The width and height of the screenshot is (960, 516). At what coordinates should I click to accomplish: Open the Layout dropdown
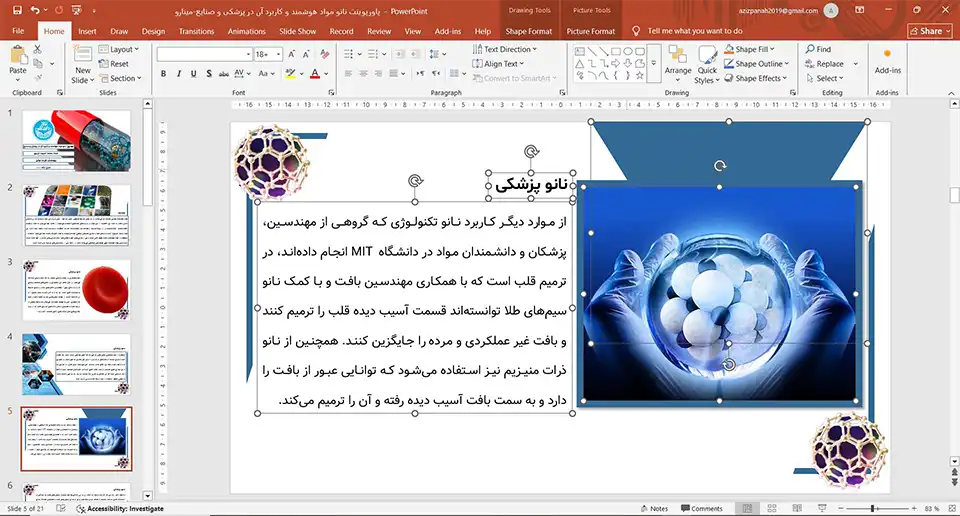coord(119,49)
